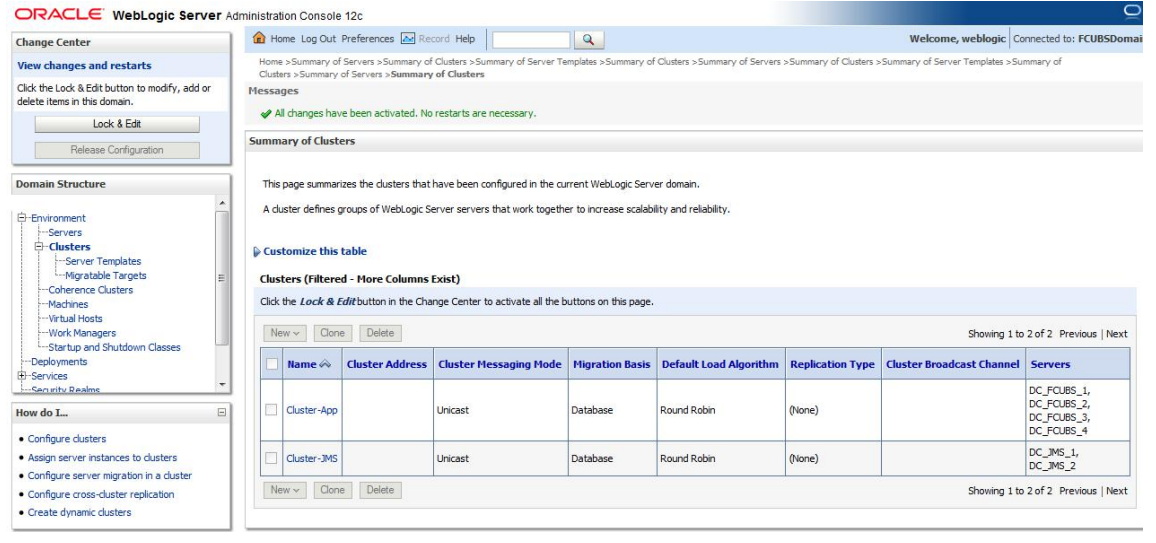
Task: Open Create dynamic clusters link
Action: click(x=80, y=513)
